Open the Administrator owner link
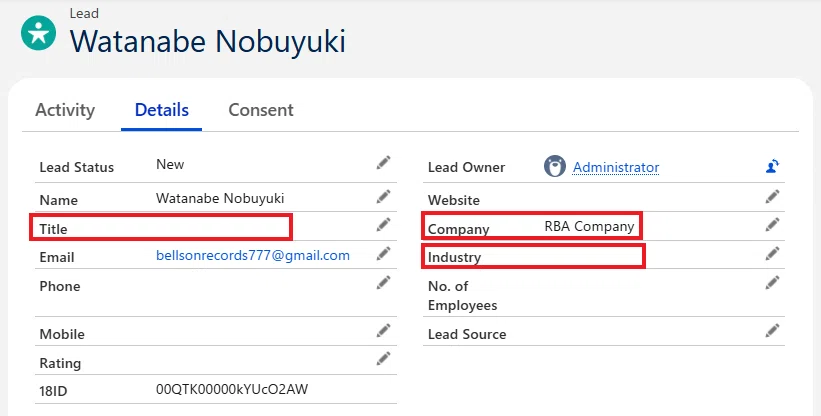821x416 pixels. pyautogui.click(x=616, y=167)
